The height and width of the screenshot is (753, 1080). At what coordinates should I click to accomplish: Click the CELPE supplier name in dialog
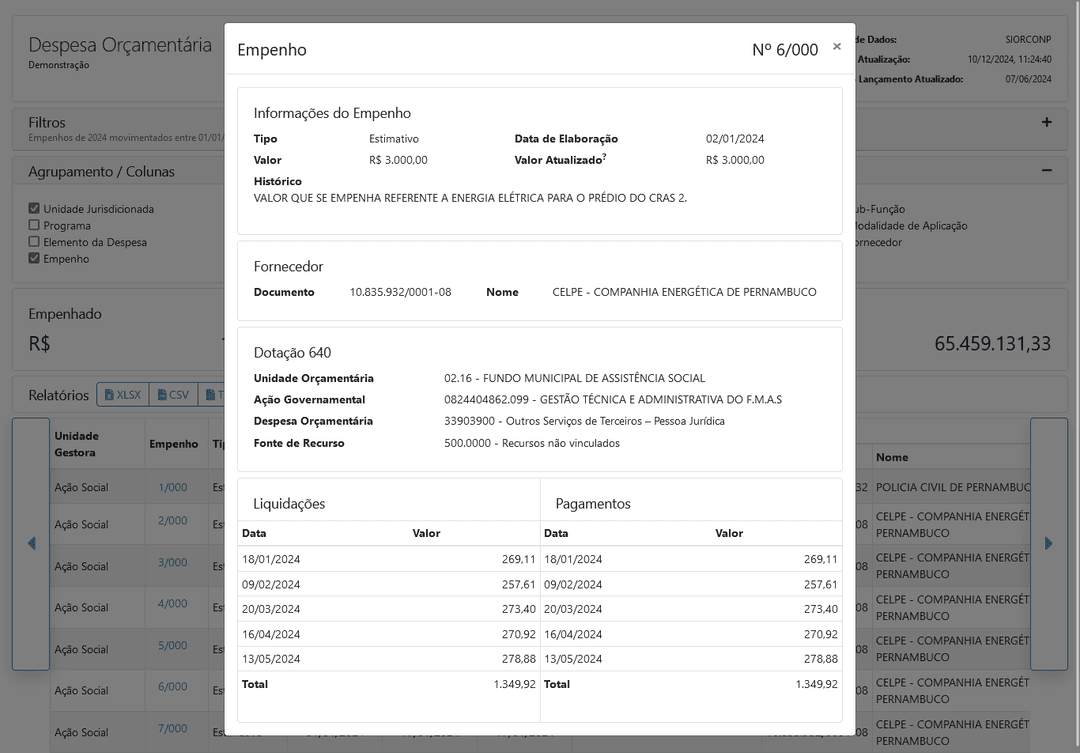tap(685, 292)
